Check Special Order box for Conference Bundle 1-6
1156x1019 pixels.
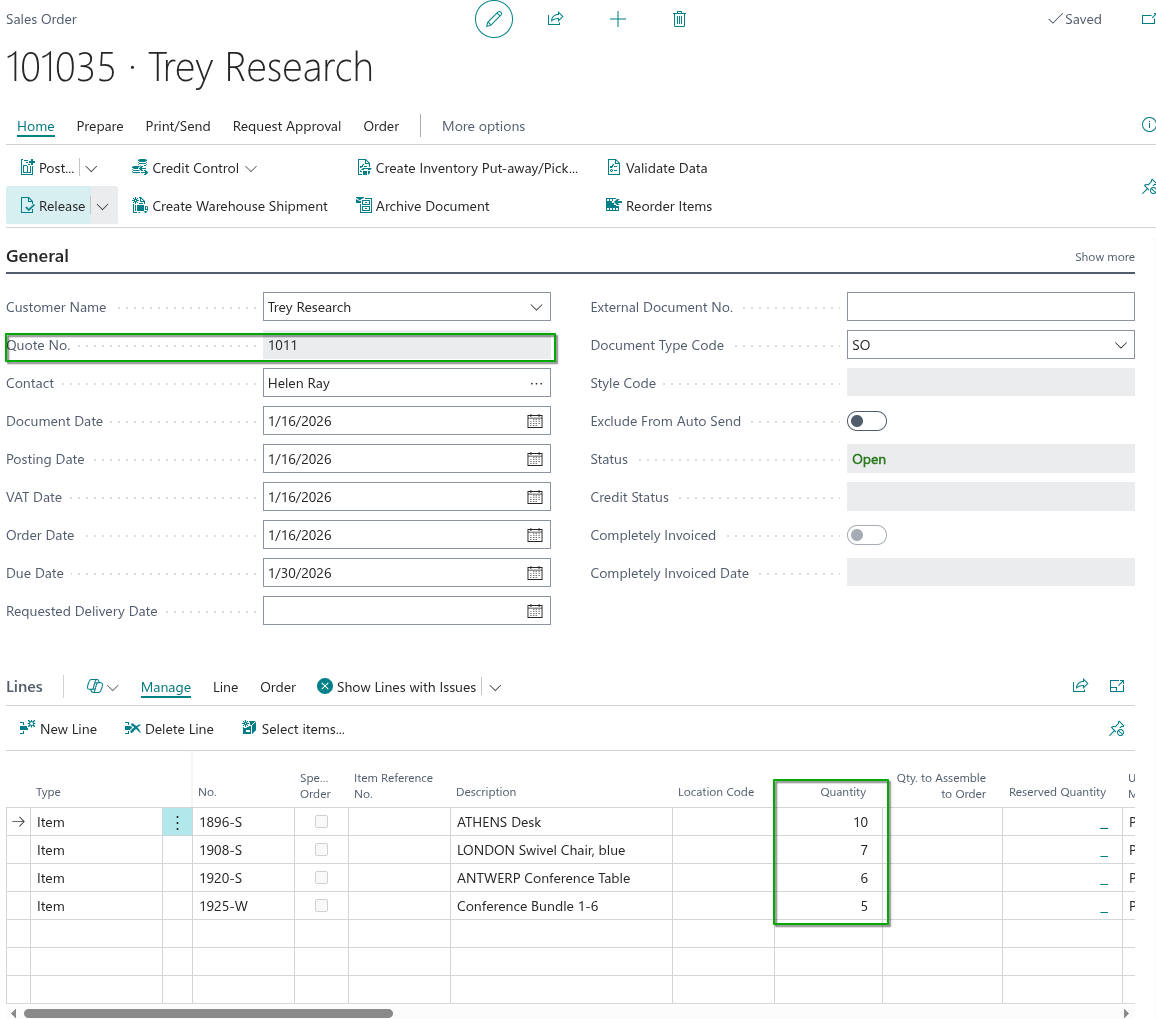point(321,906)
